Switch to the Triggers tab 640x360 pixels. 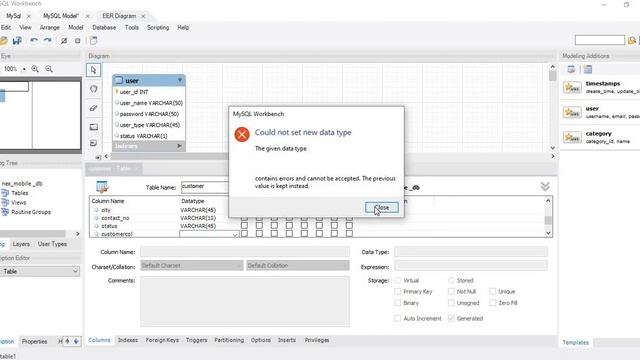[196, 340]
